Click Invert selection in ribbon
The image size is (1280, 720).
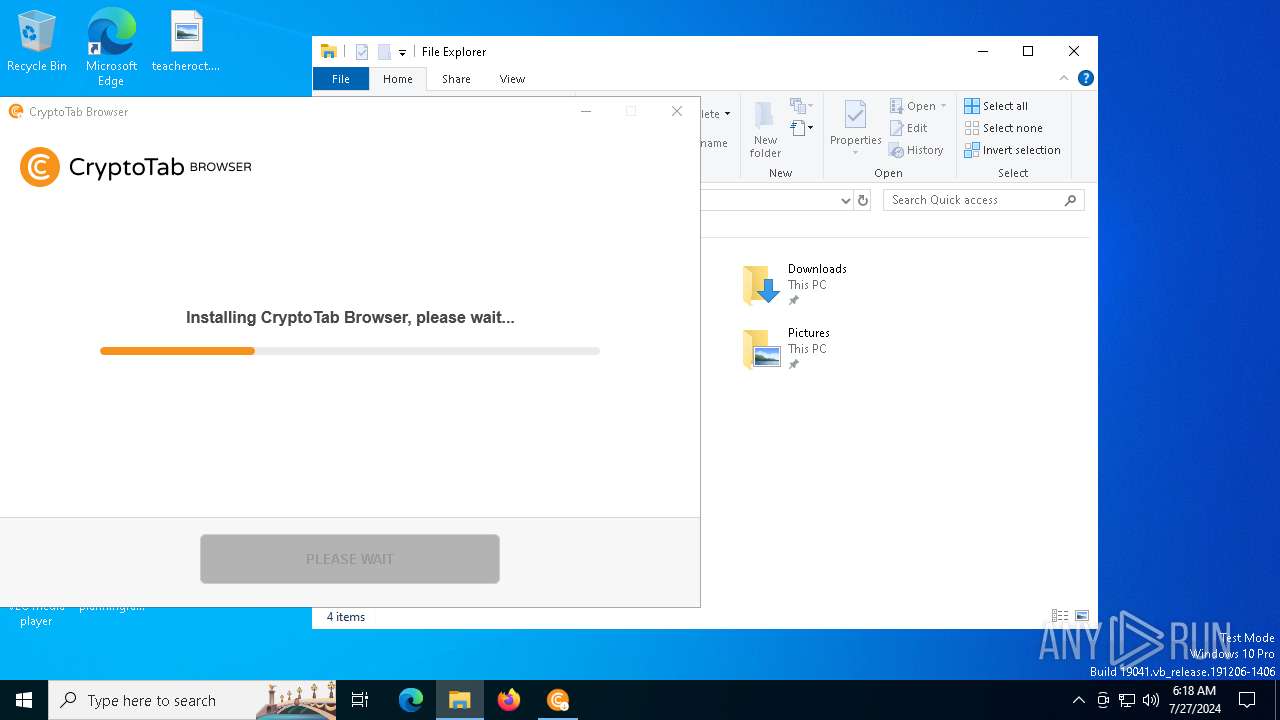coord(1012,150)
